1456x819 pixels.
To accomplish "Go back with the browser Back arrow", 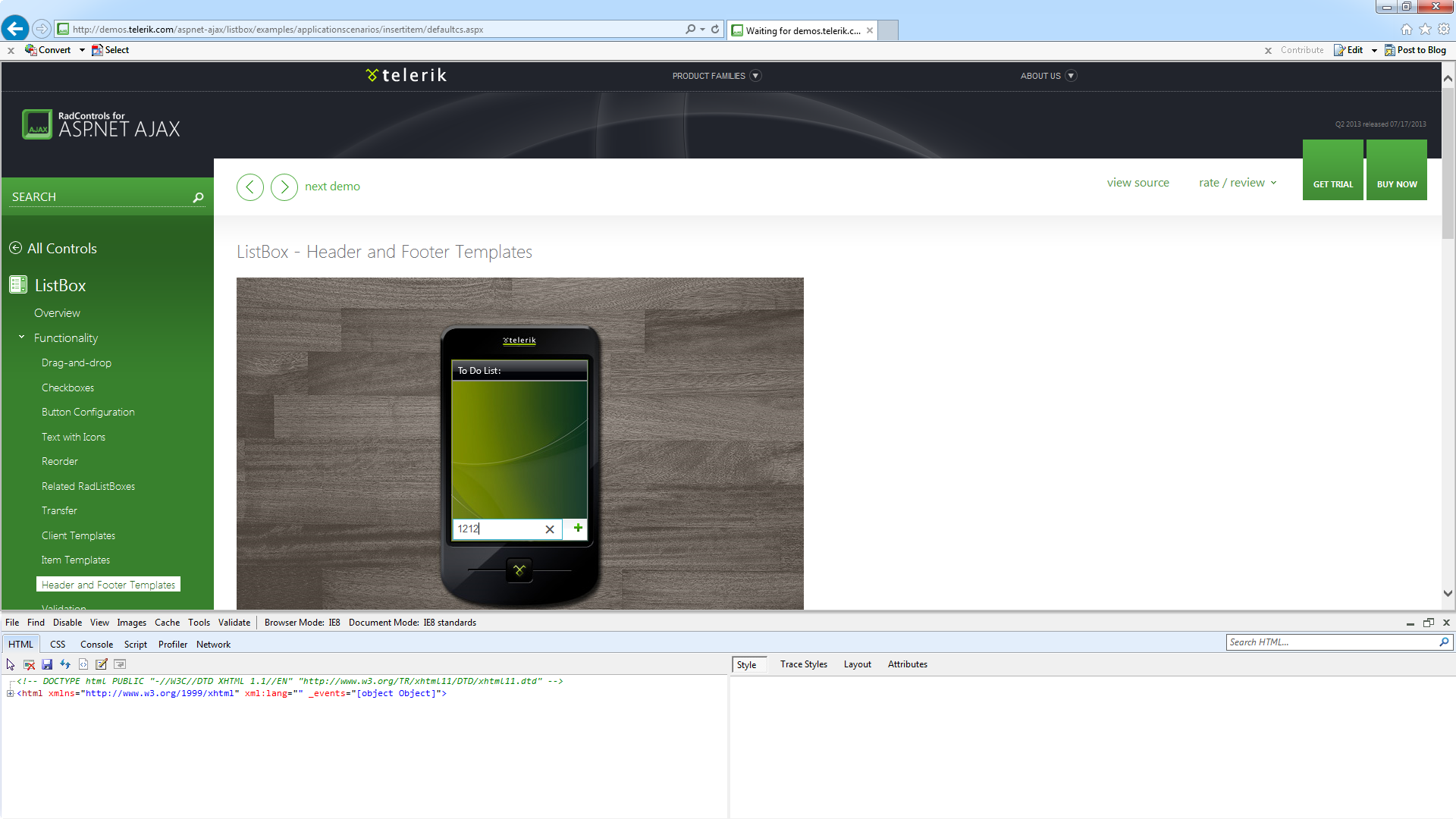I will click(x=15, y=29).
